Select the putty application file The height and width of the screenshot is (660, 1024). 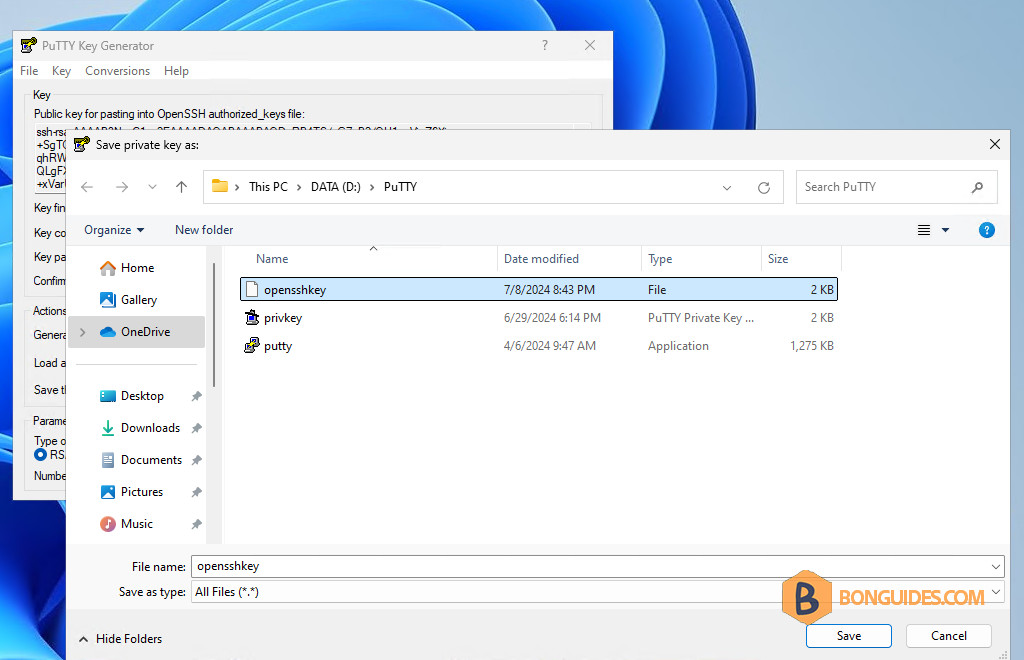pyautogui.click(x=278, y=346)
